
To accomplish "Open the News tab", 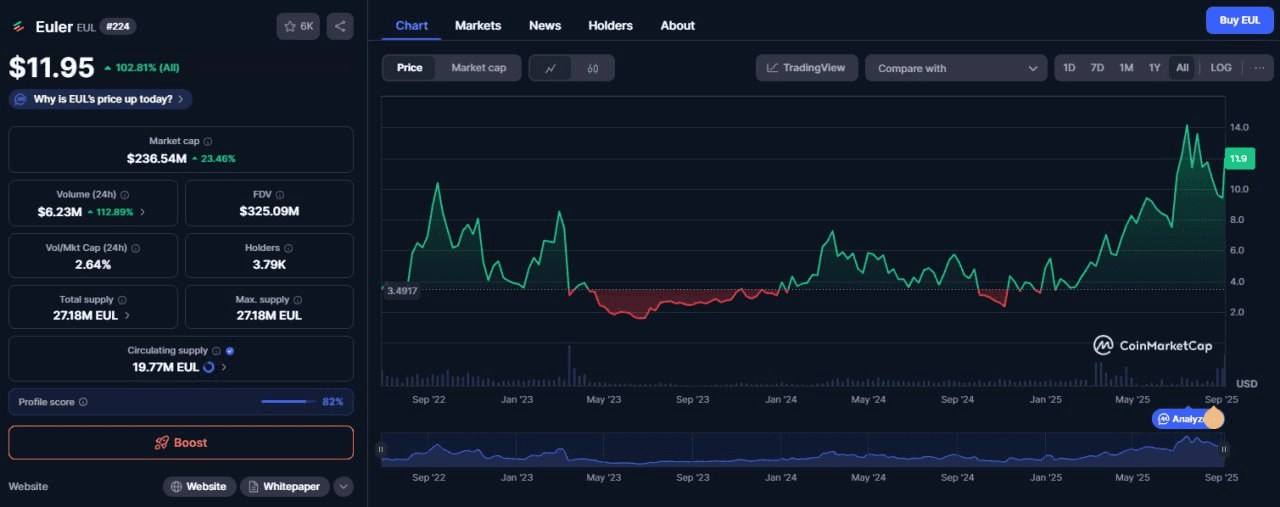I will [545, 25].
